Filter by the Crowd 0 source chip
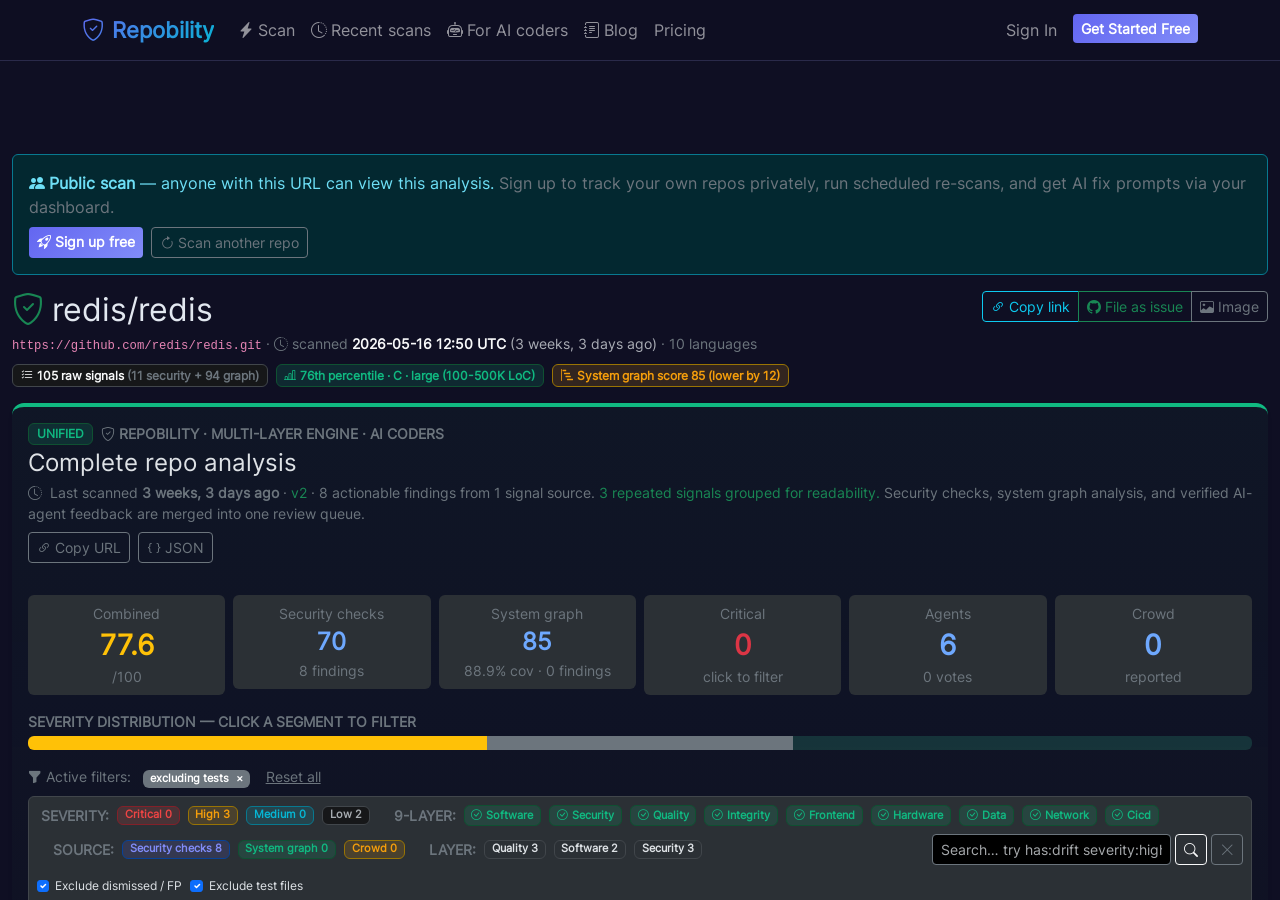Screen dimensions: 1280x900 [x=375, y=849]
